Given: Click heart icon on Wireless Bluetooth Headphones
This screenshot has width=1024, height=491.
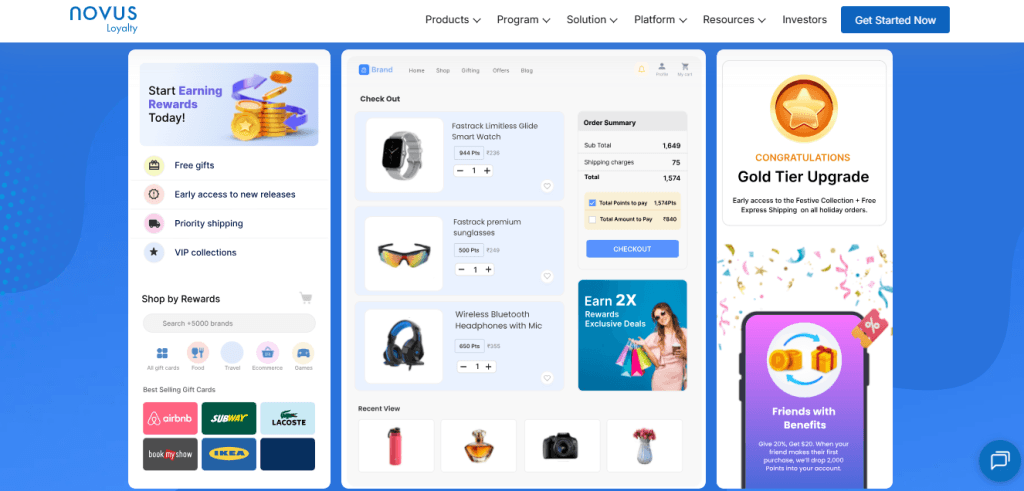Looking at the screenshot, I should [x=547, y=378].
